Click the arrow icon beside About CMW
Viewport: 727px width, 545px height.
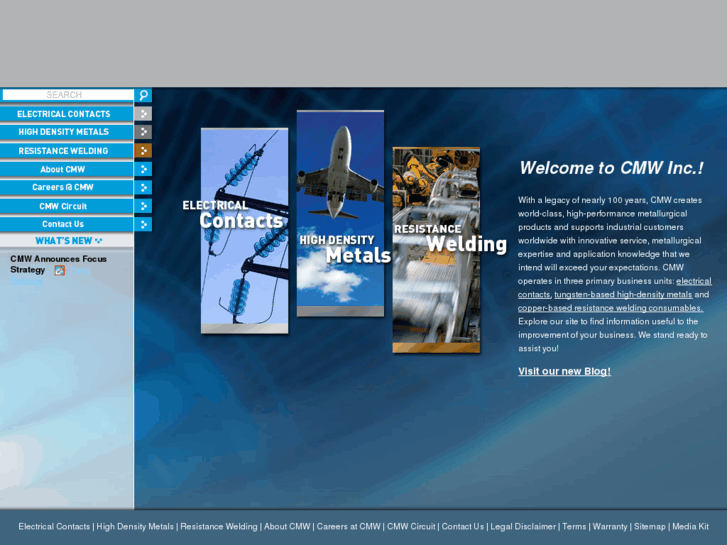tap(143, 169)
